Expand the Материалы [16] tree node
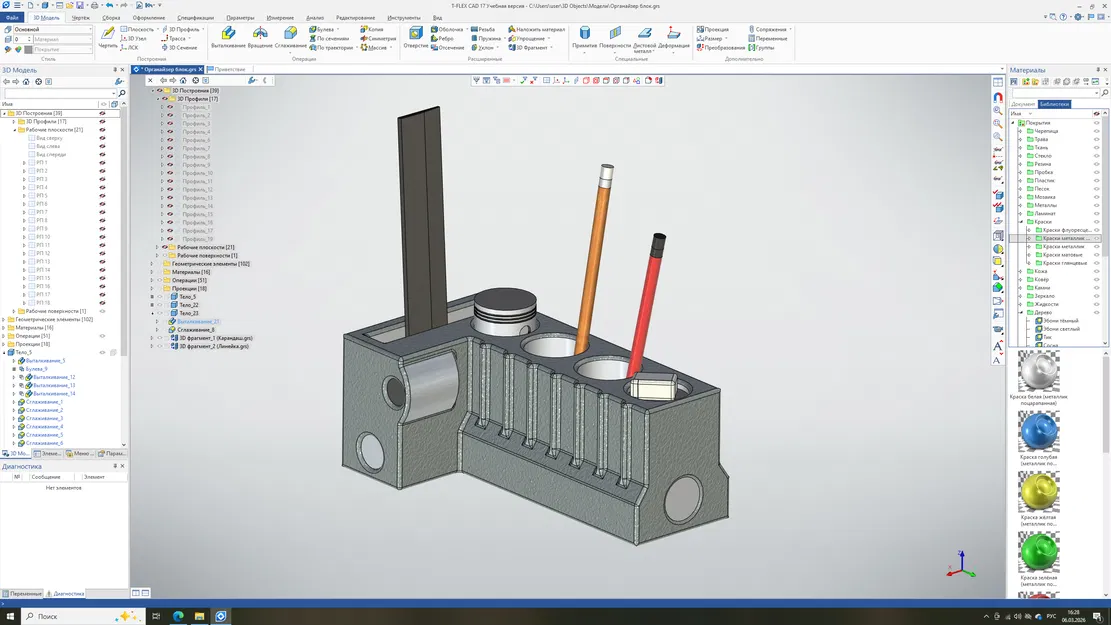The width and height of the screenshot is (1111, 625). pos(151,272)
